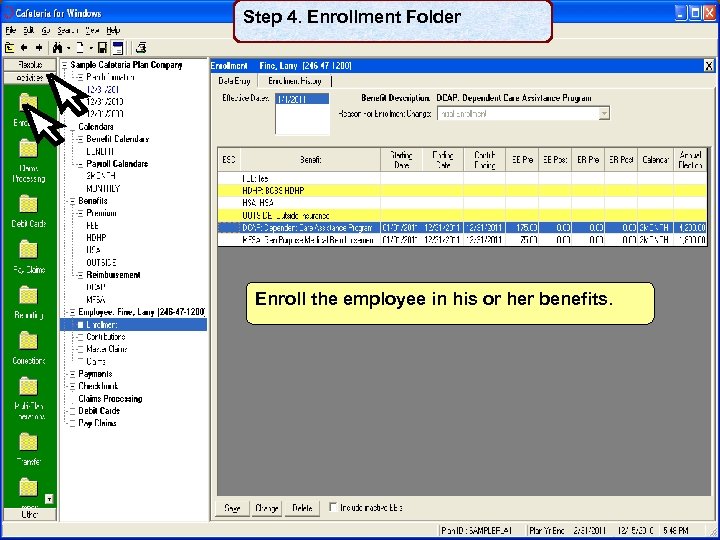Click the Delete button
The width and height of the screenshot is (720, 540).
click(302, 508)
